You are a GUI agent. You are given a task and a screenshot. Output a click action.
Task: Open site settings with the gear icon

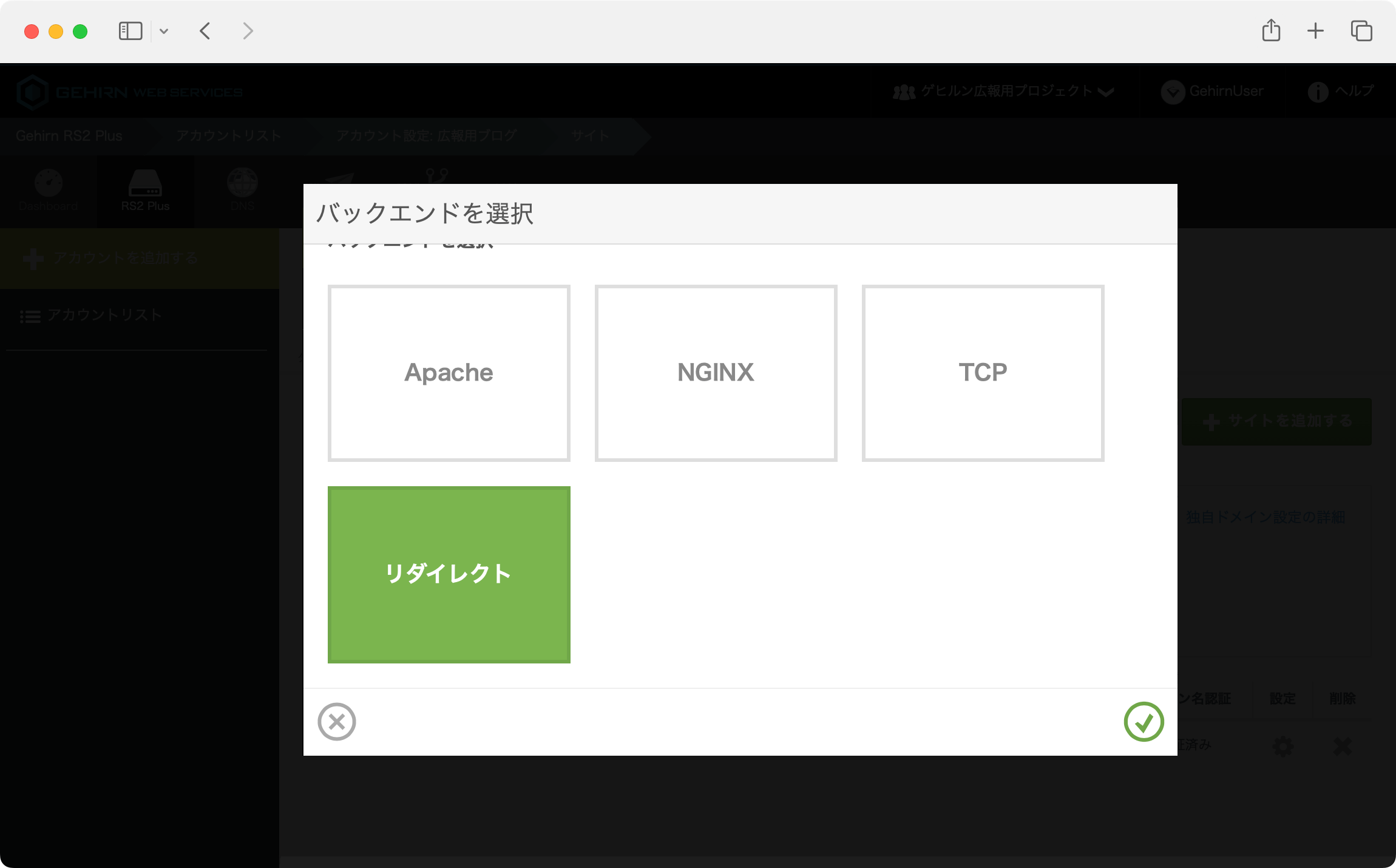pos(1284,745)
